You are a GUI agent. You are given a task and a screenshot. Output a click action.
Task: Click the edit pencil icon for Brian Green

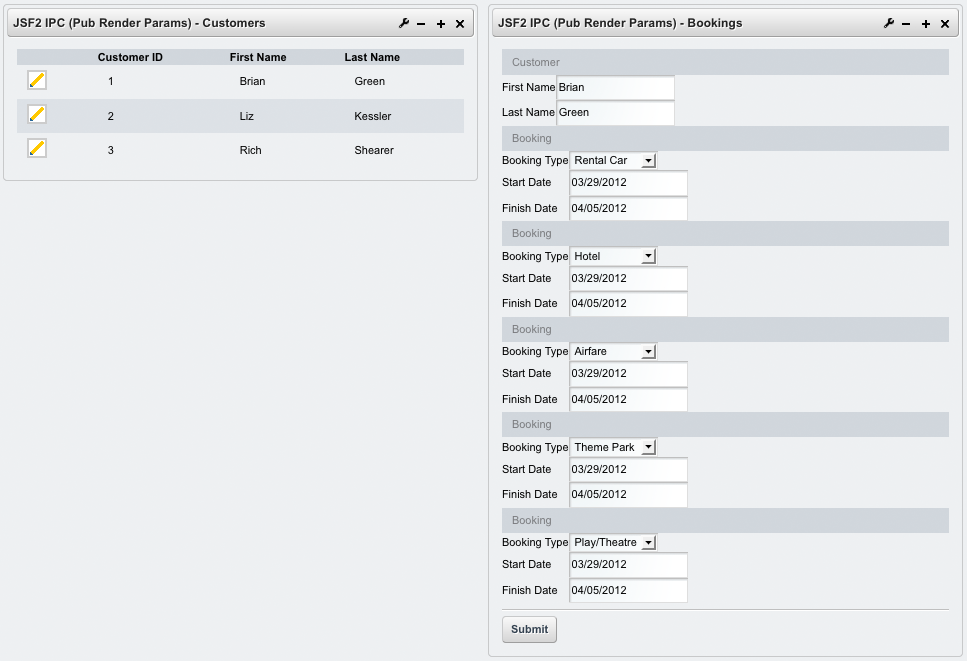pos(37,81)
